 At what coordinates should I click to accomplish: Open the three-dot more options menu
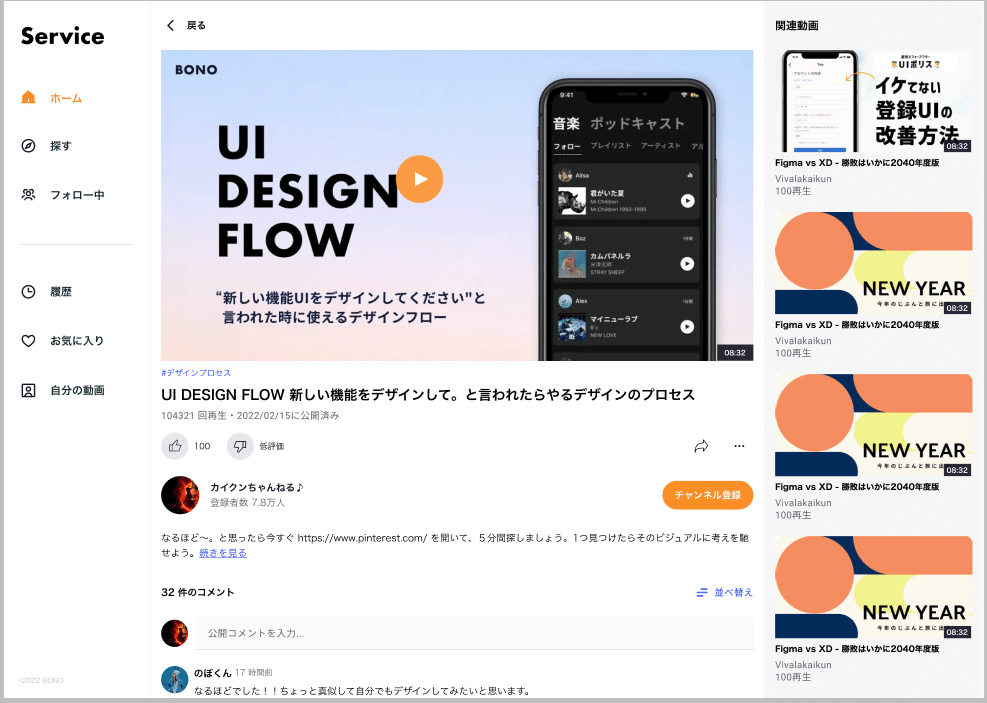click(739, 446)
